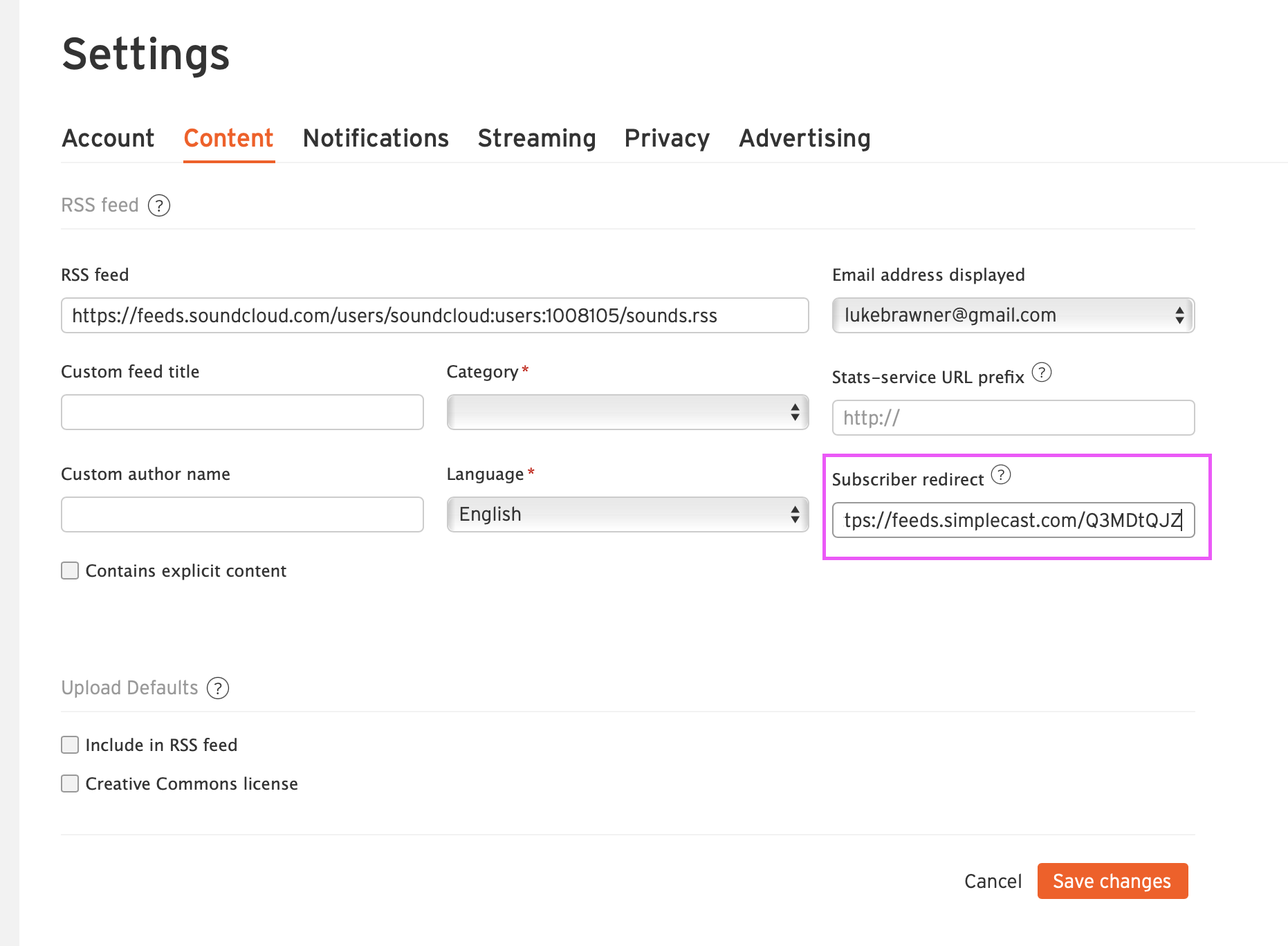Open the Advertising tab
The image size is (1288, 946).
tap(804, 138)
